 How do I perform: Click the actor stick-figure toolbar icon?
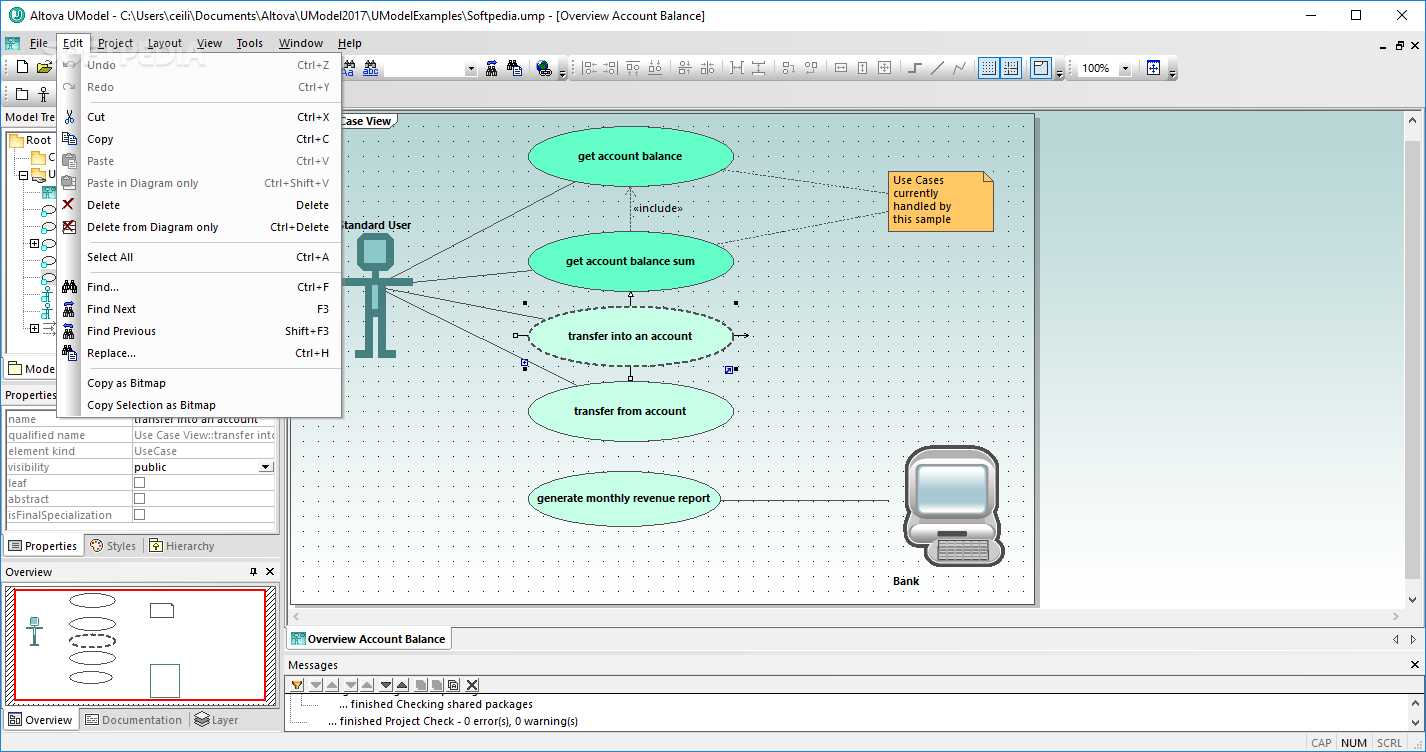[x=43, y=94]
